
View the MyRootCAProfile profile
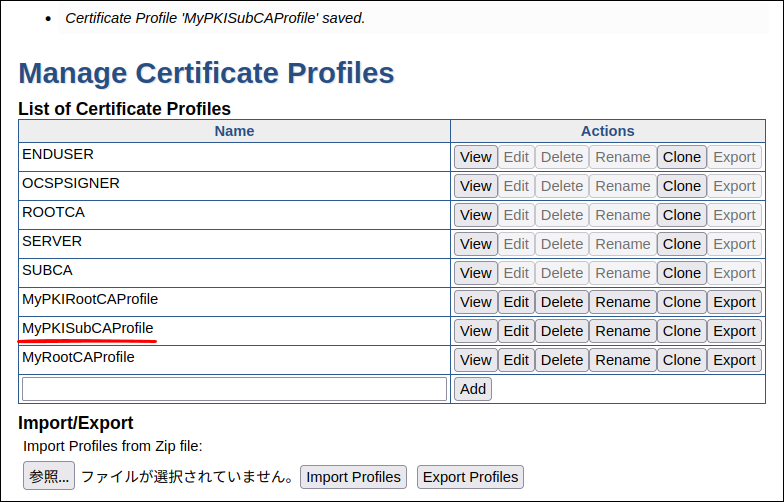[475, 360]
